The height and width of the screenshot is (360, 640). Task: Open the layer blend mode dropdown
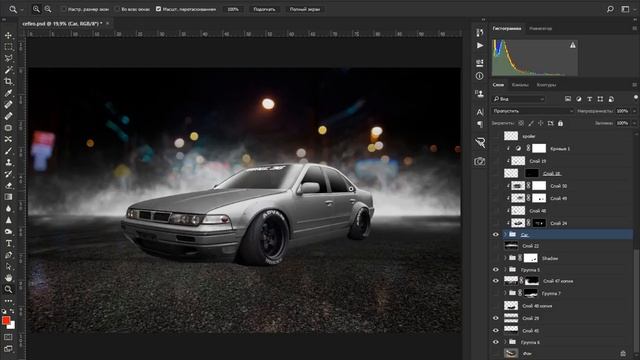(532, 111)
